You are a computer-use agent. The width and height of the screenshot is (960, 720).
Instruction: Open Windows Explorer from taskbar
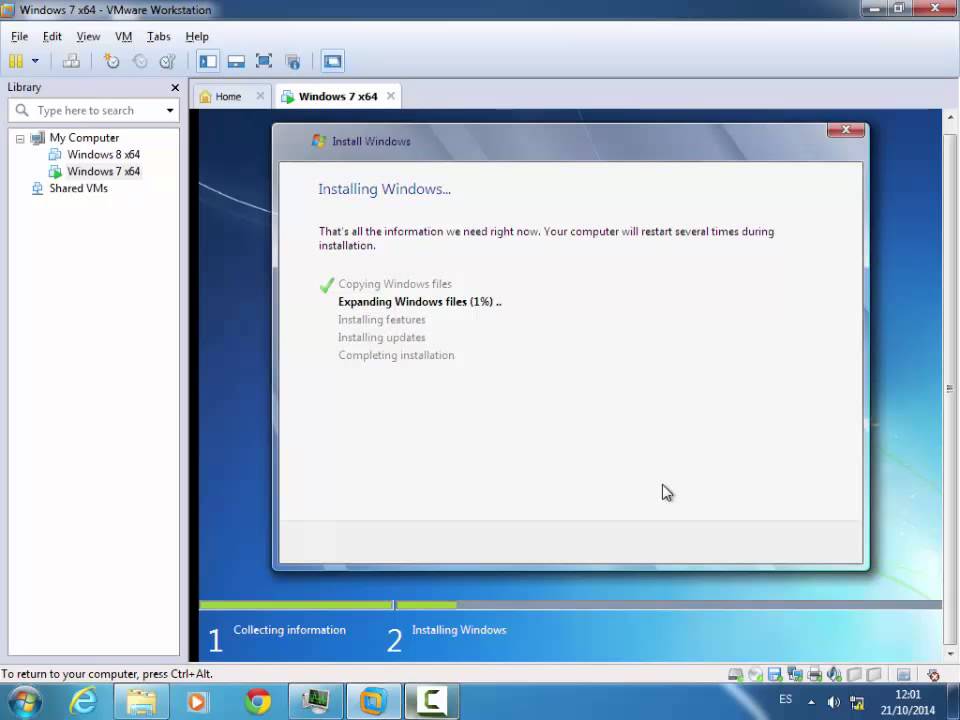coord(140,702)
